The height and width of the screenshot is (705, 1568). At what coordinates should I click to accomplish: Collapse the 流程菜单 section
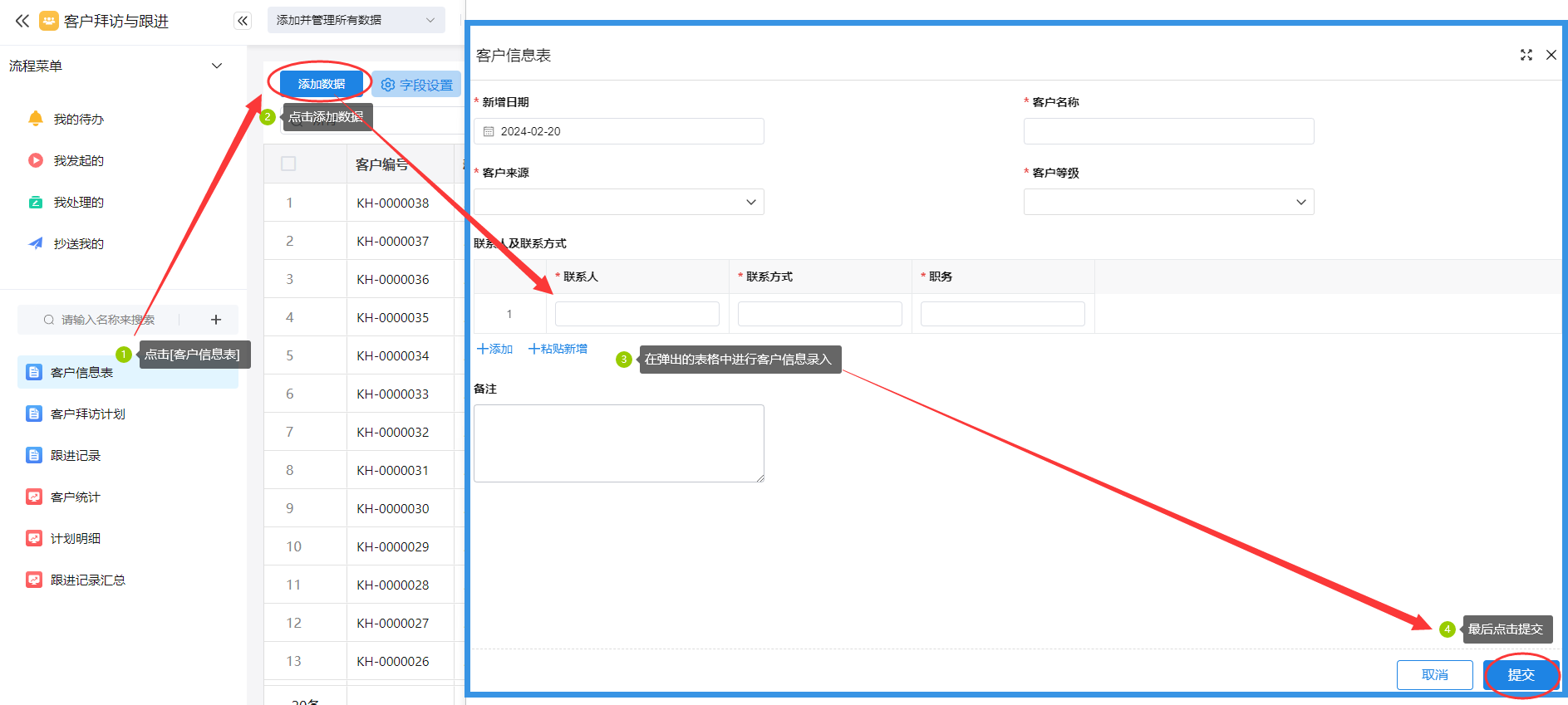tap(217, 66)
